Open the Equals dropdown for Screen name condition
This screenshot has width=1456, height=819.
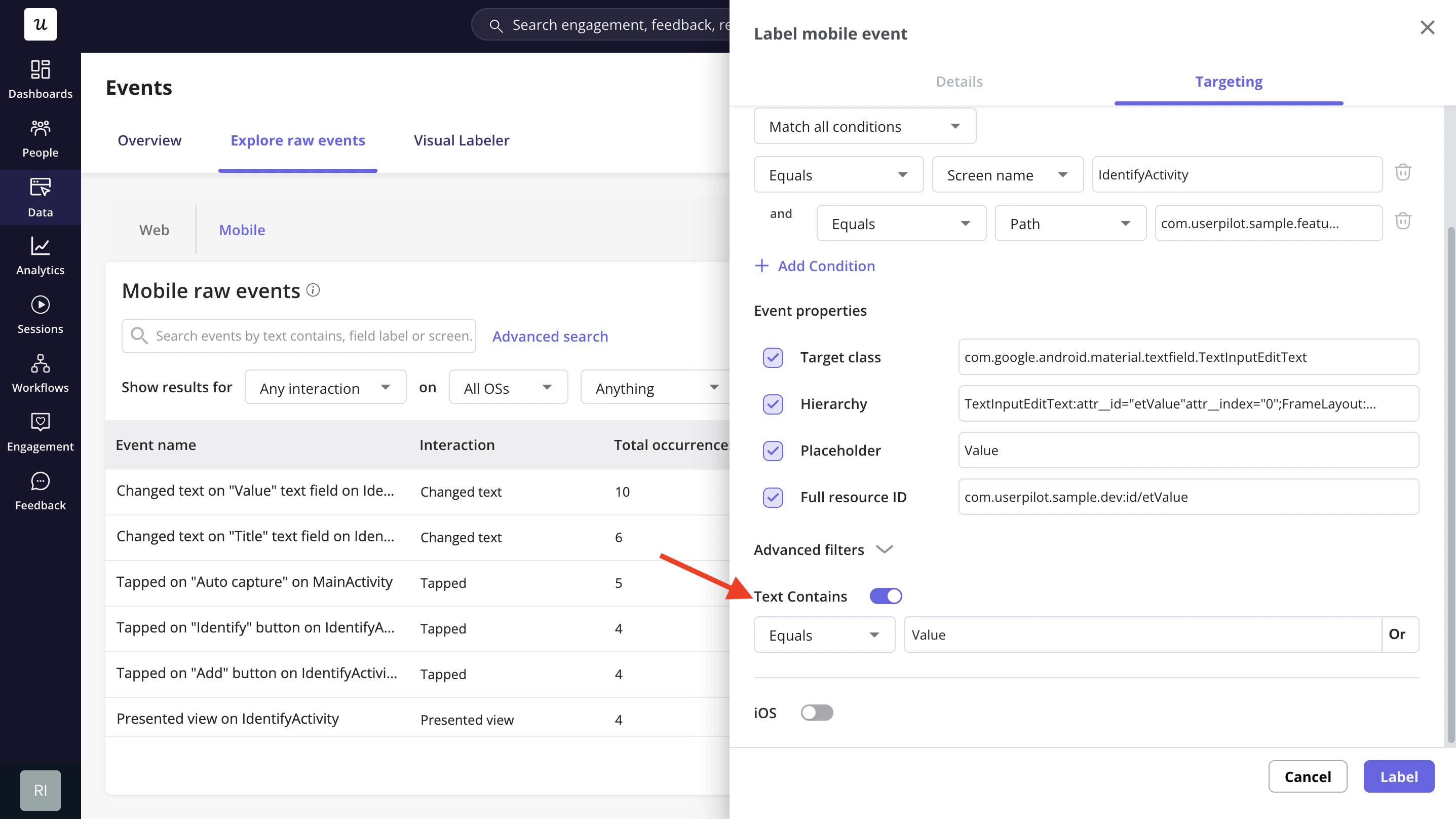(838, 175)
